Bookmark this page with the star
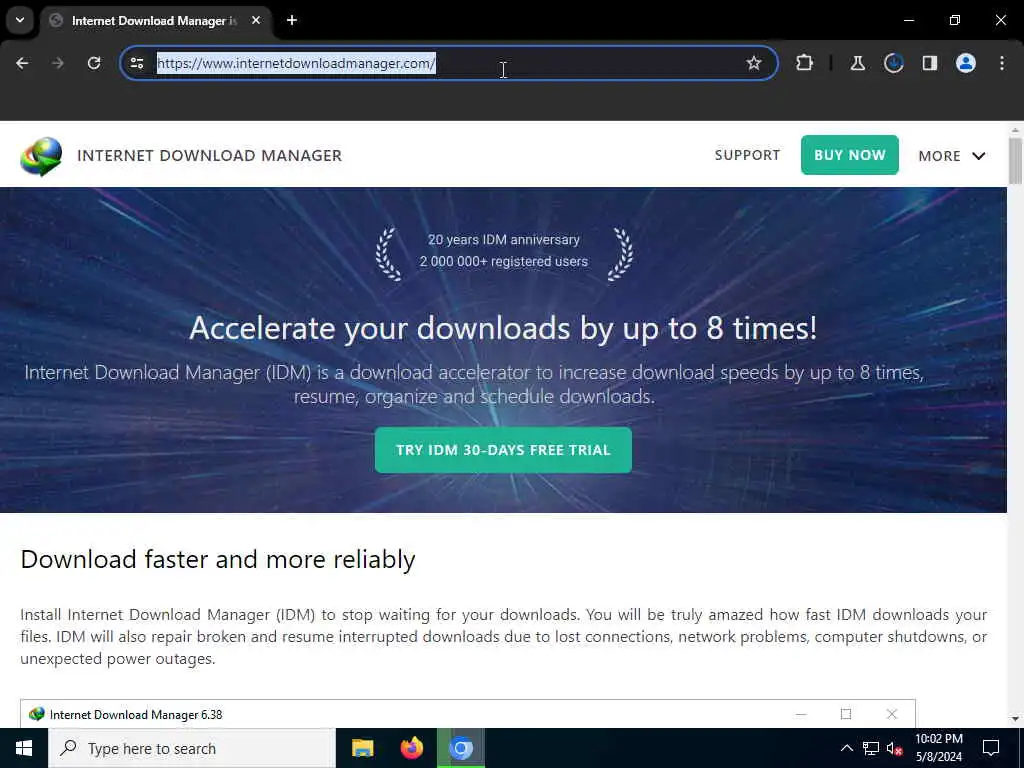The image size is (1024, 768). (x=754, y=63)
